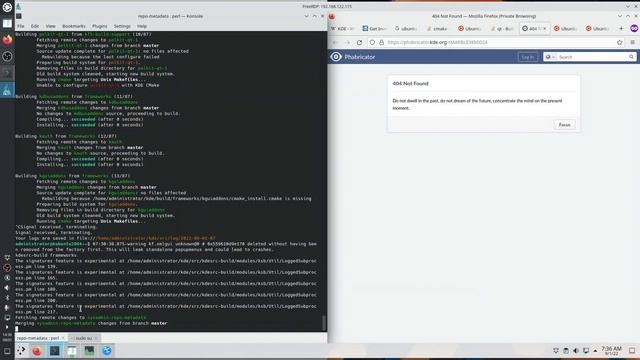Open clipboard icon in bottom system tray
640x360 pixels.
[x=566, y=351]
